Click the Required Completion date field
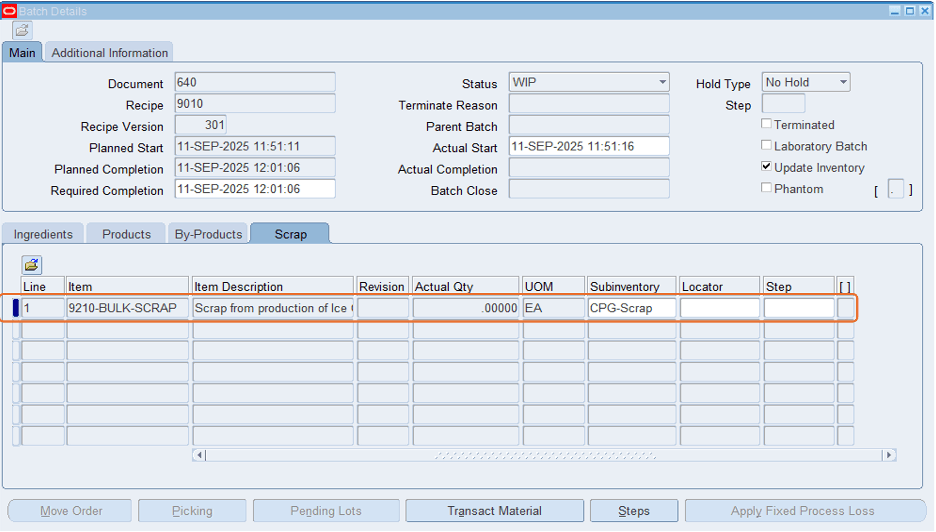Screen dimensions: 936x532 pyautogui.click(x=255, y=189)
